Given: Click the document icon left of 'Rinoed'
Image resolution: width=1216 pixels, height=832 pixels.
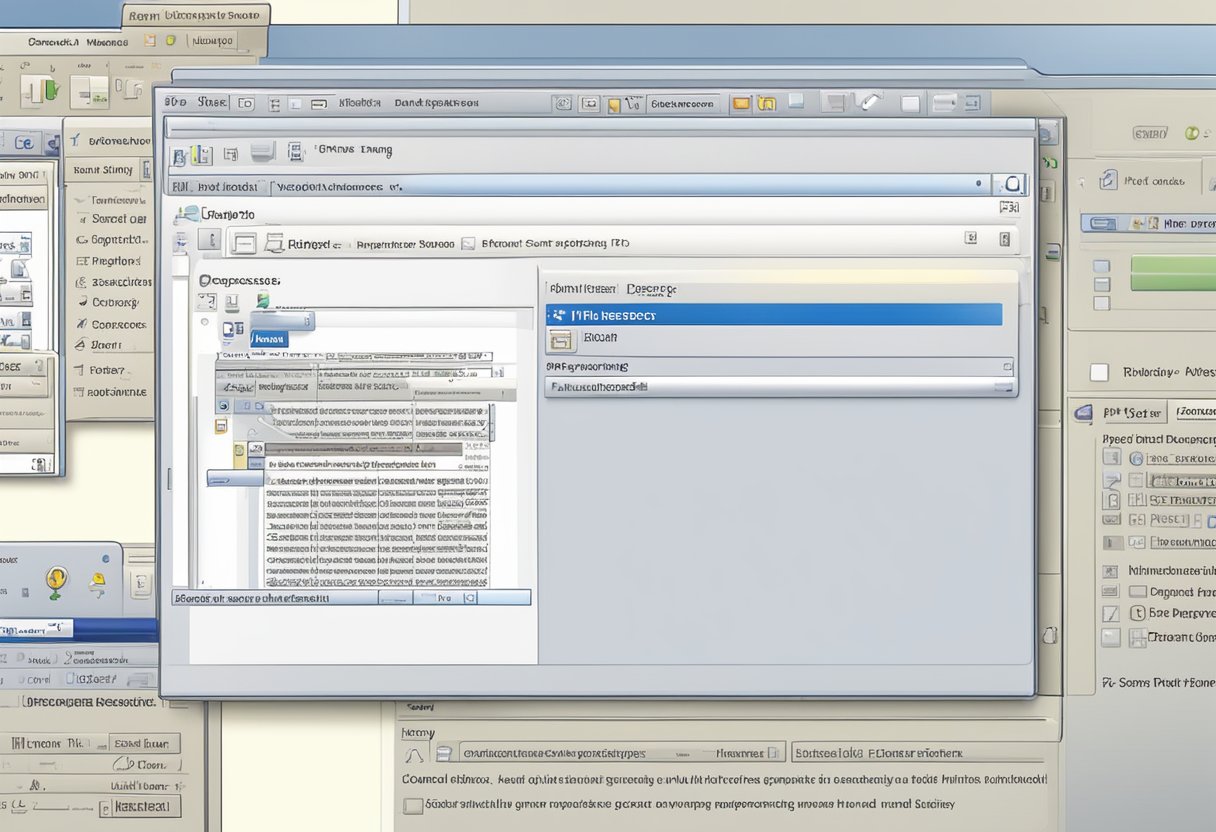Looking at the screenshot, I should [245, 243].
